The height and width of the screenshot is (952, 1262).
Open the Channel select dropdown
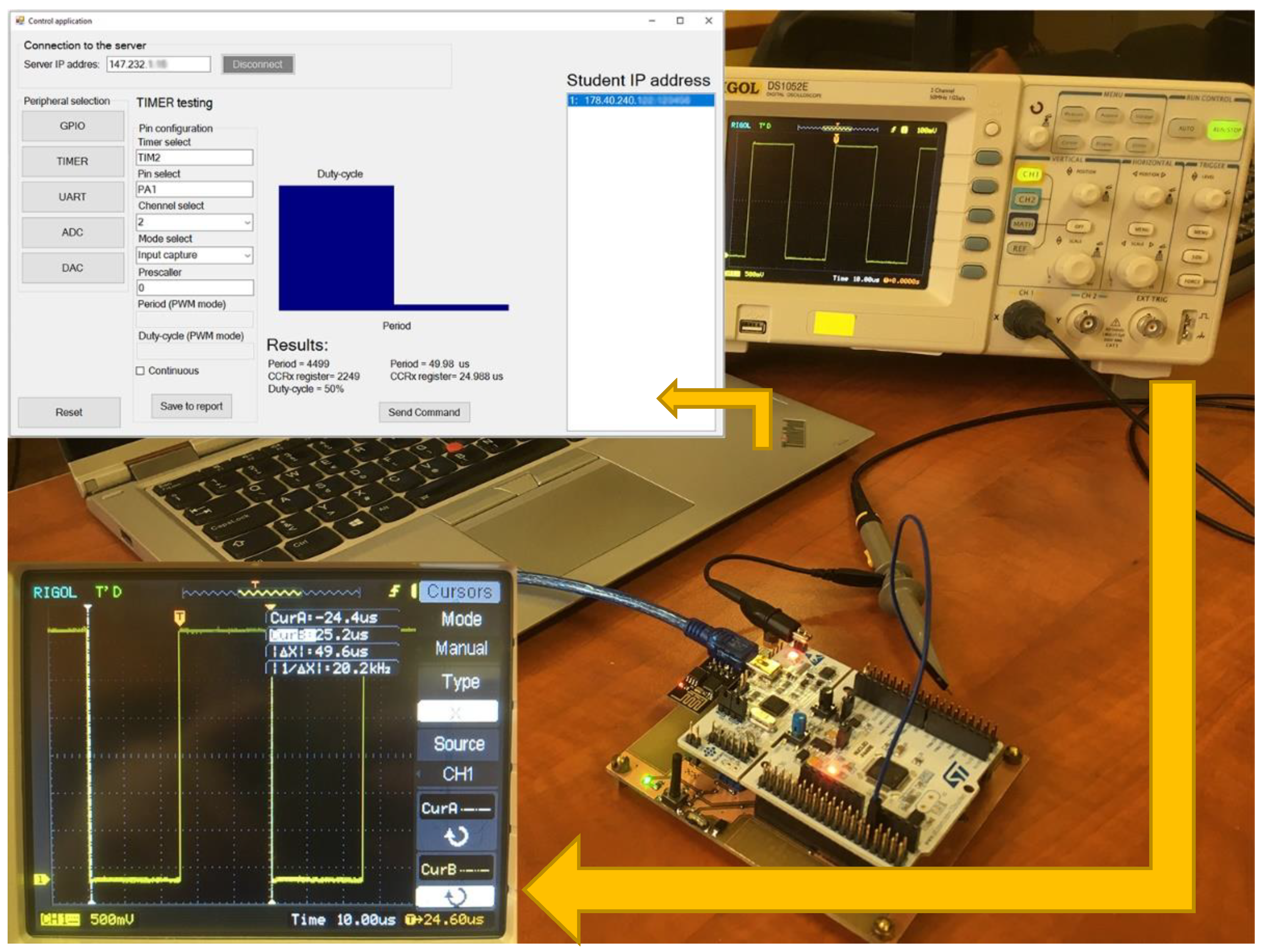tap(194, 222)
